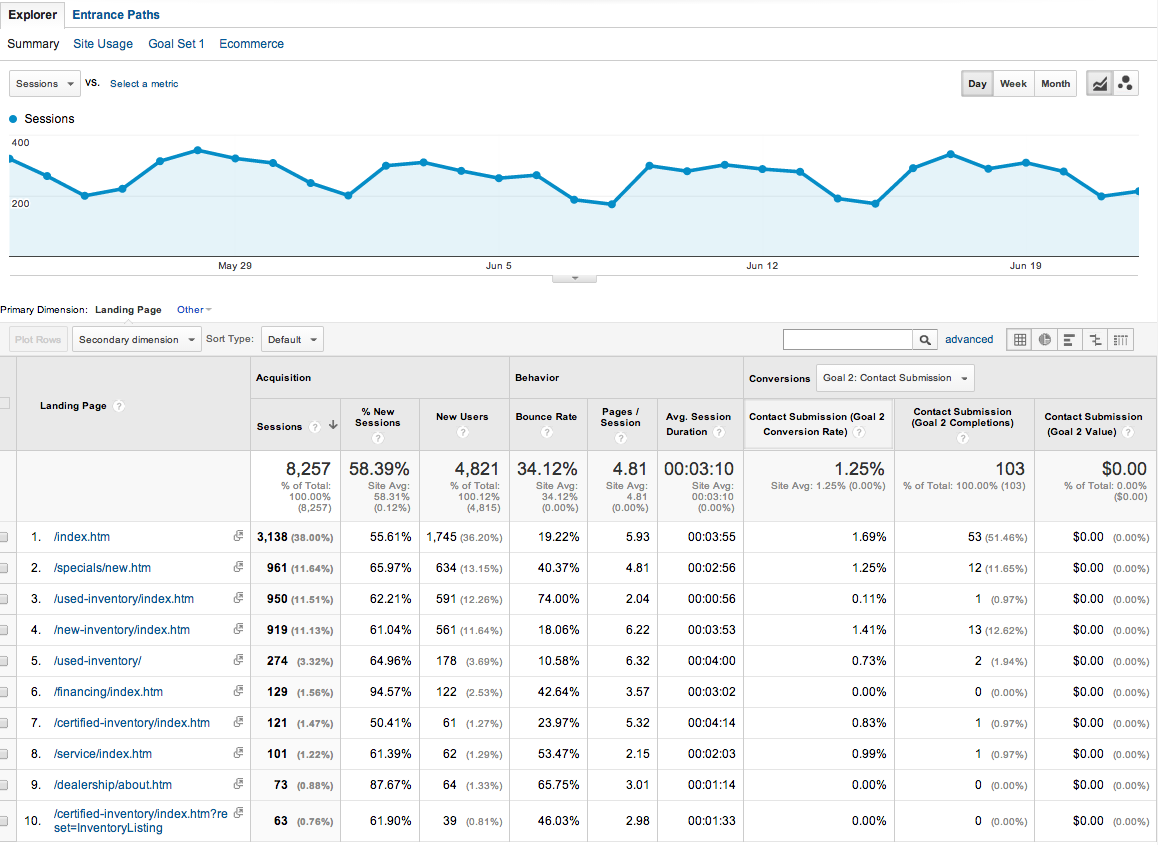Open the Secondary dimension dropdown
1158x845 pixels.
tap(136, 339)
